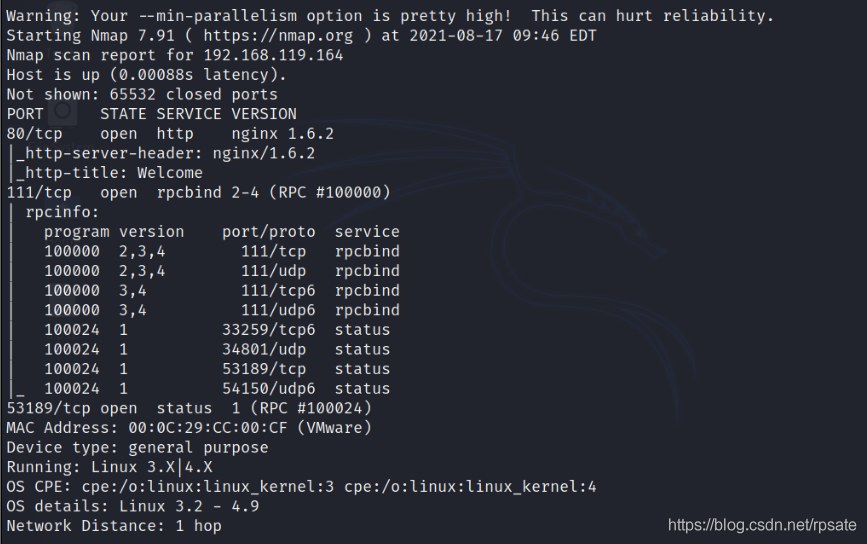This screenshot has height=544, width=867.
Task: Click the IP address 192.168.119.164
Action: pos(273,55)
